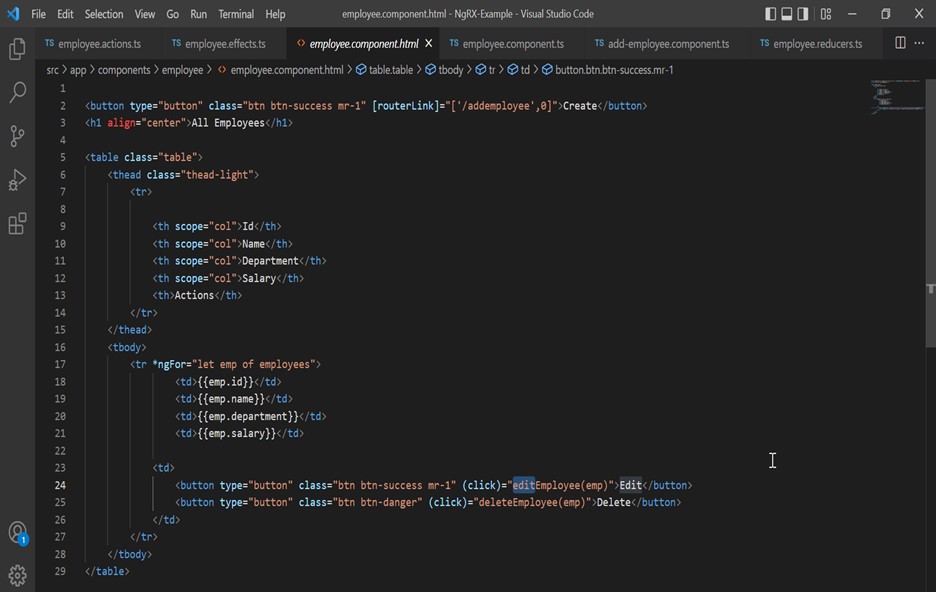Open the Accounts icon with badge
This screenshot has height=592, width=936.
(x=17, y=532)
